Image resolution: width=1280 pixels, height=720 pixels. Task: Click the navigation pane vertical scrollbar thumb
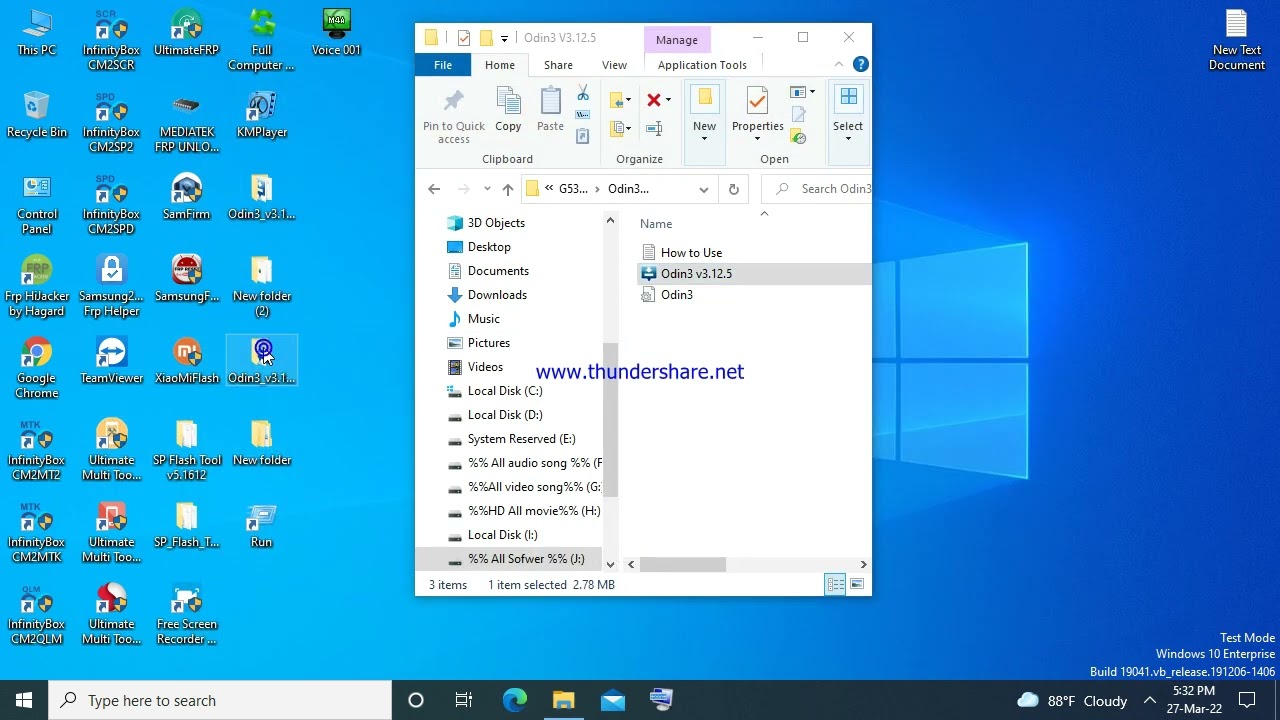[610, 419]
